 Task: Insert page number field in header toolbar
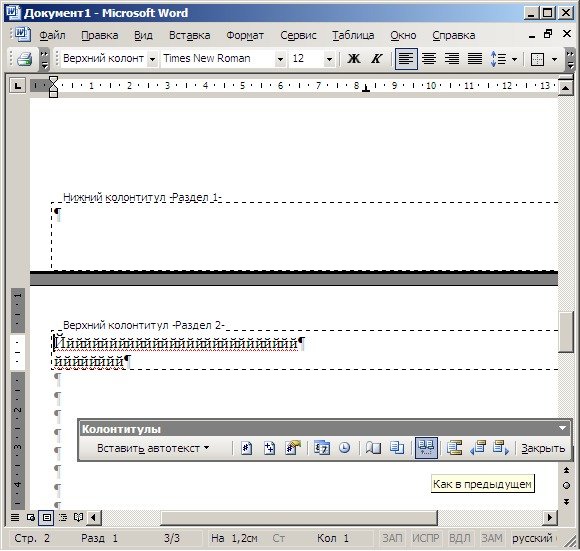pyautogui.click(x=246, y=448)
